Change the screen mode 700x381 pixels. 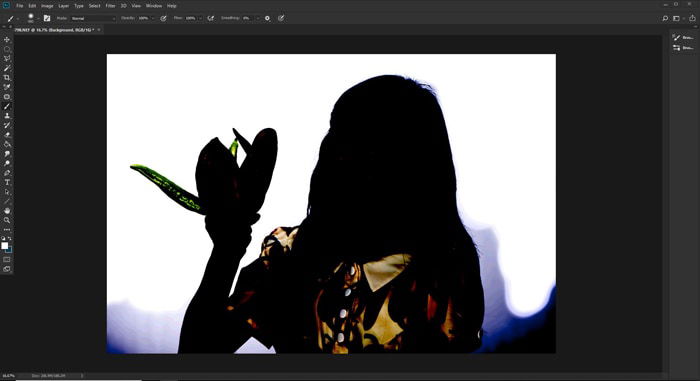click(x=7, y=269)
